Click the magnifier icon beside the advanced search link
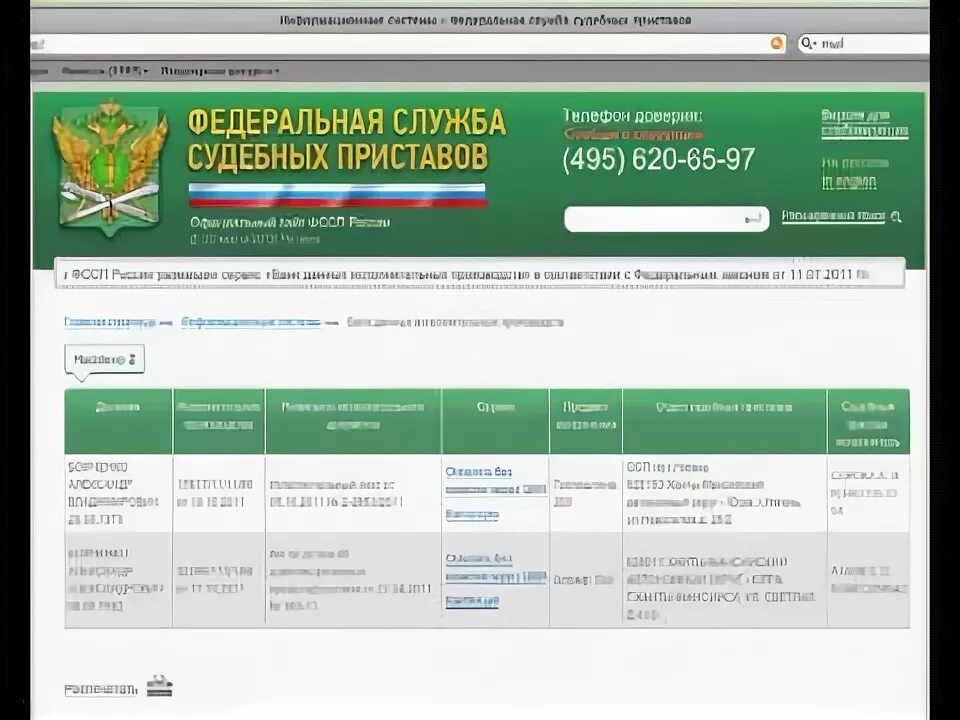The image size is (960, 720). click(x=896, y=217)
